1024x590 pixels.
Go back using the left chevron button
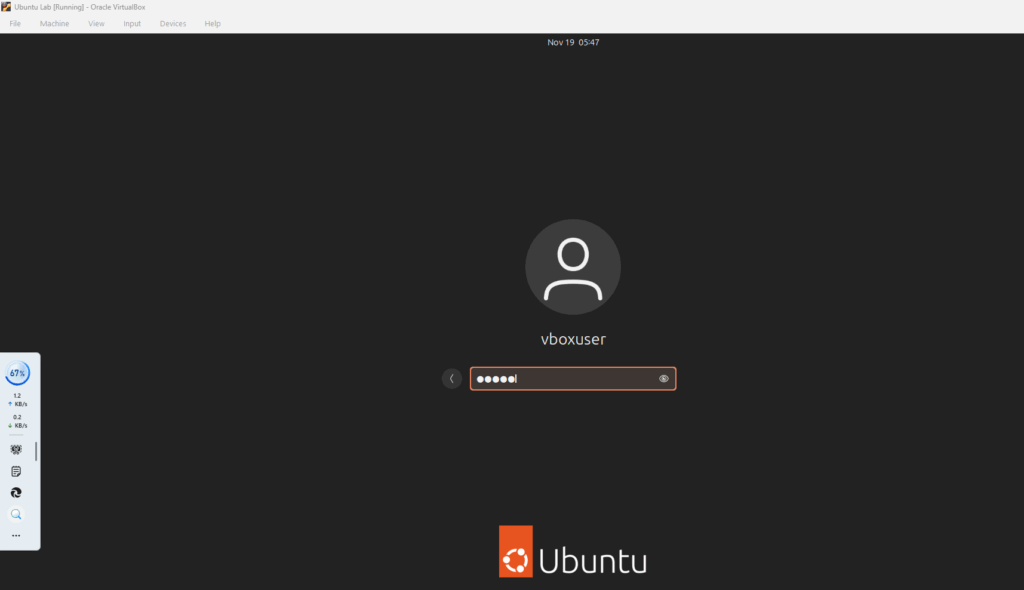point(451,378)
